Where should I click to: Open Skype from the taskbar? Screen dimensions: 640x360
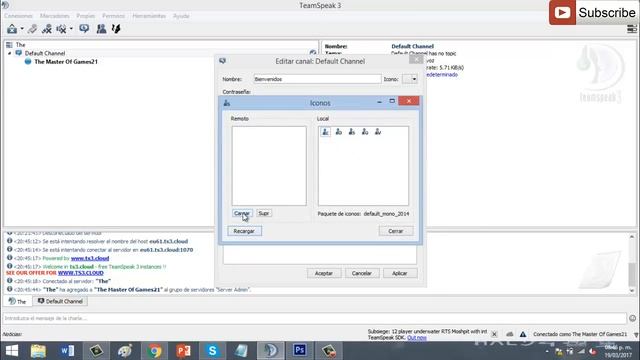click(212, 351)
